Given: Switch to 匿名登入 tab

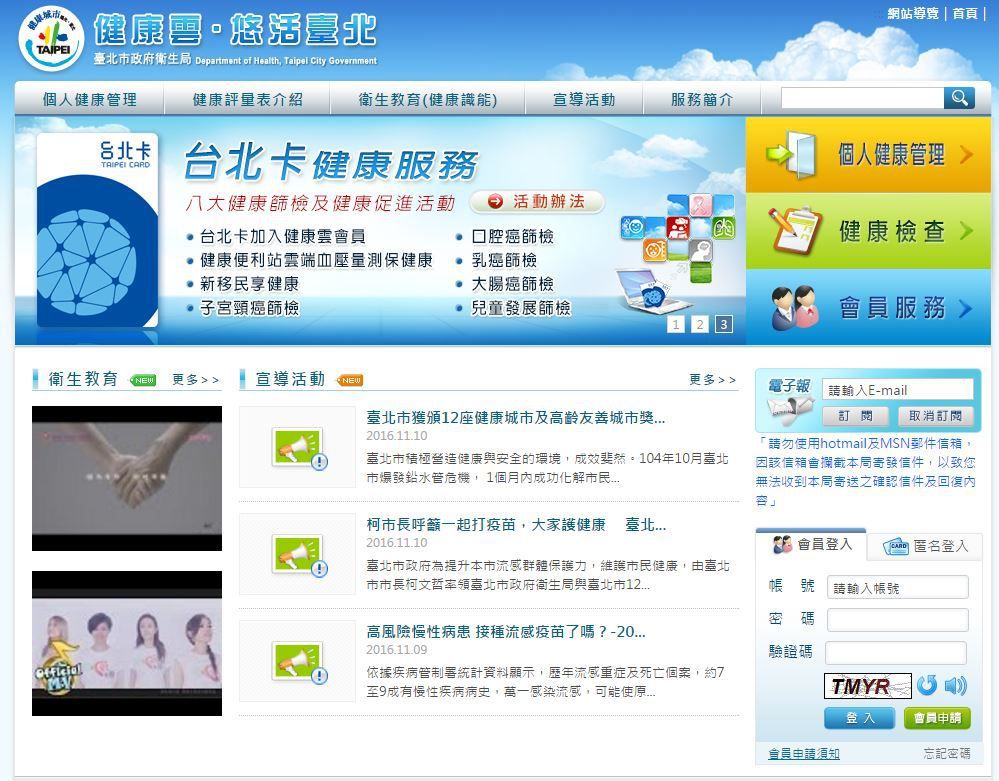Looking at the screenshot, I should point(926,546).
